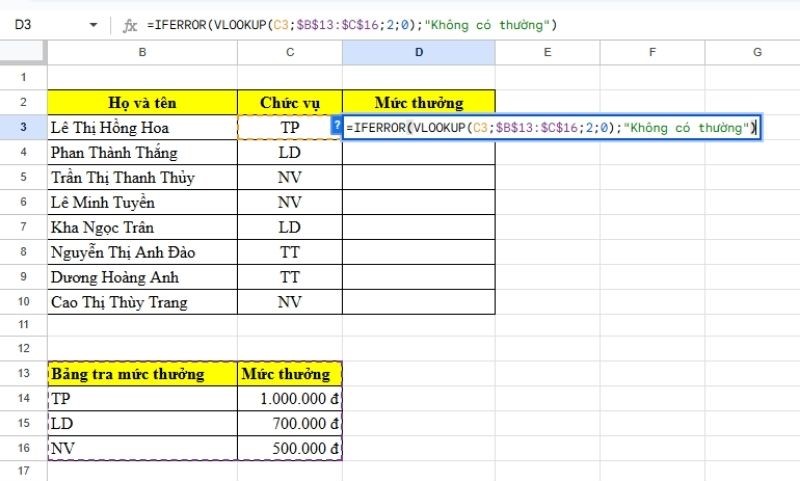Select column D header

pos(418,52)
